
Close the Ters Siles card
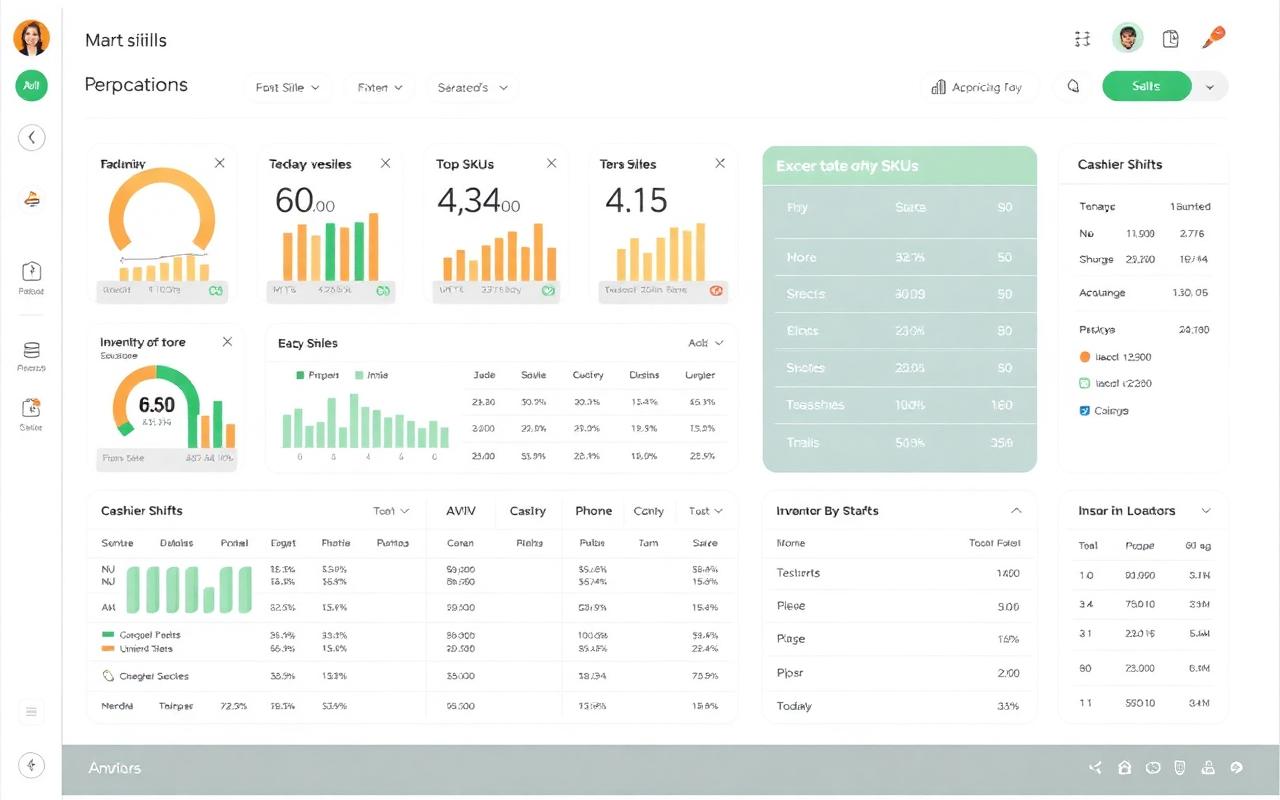719,163
